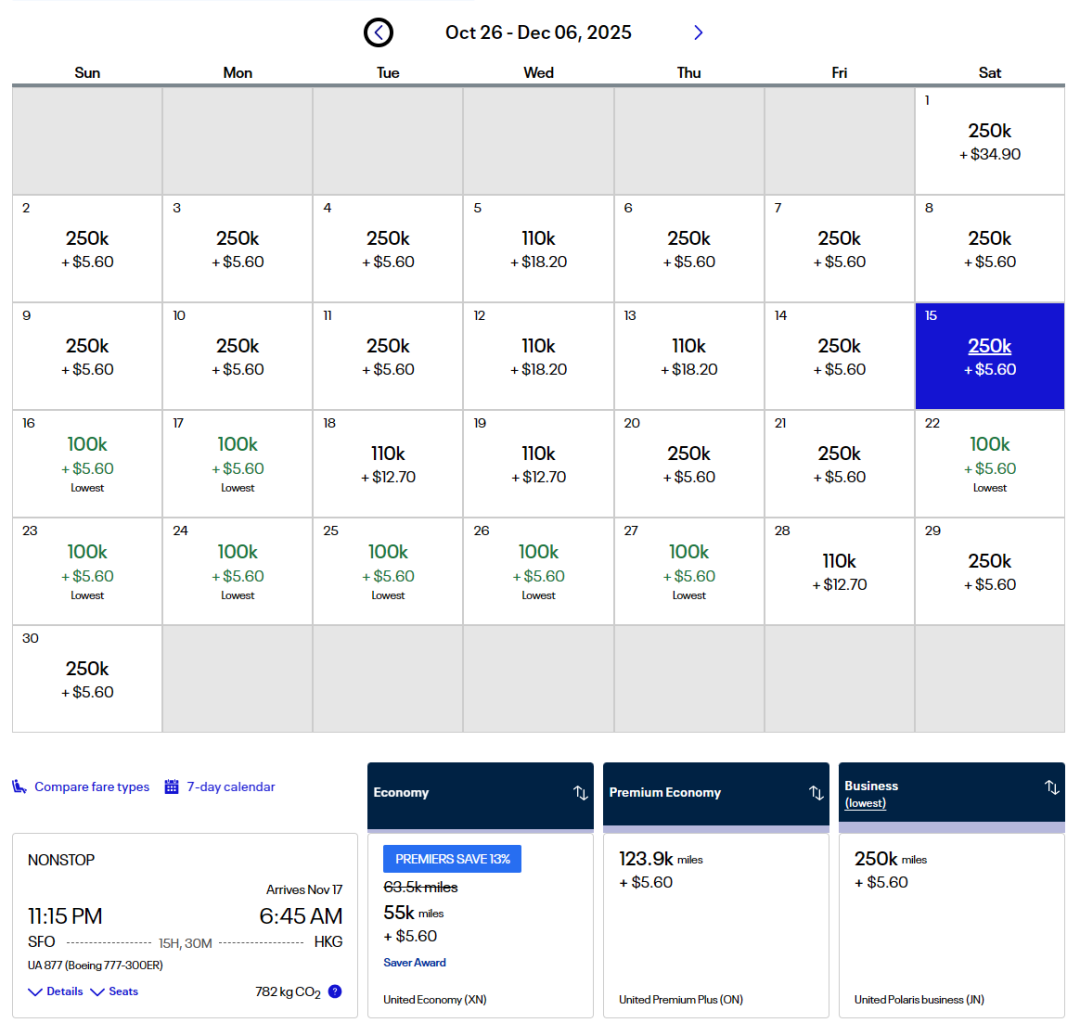Click the 7-day calendar icon
Screen dimensions: 1080x1023
[171, 787]
